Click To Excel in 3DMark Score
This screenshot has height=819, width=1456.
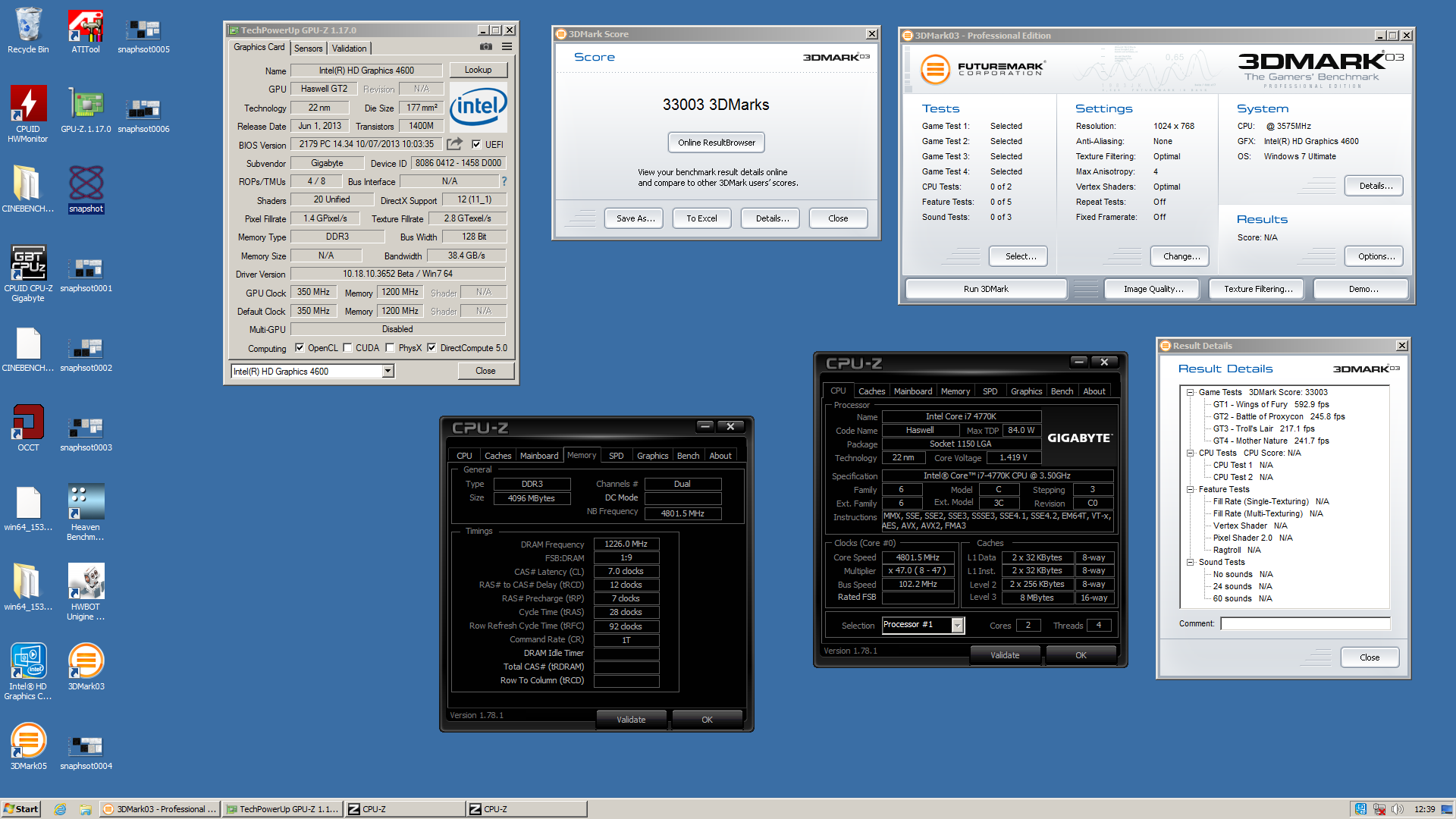click(x=701, y=218)
